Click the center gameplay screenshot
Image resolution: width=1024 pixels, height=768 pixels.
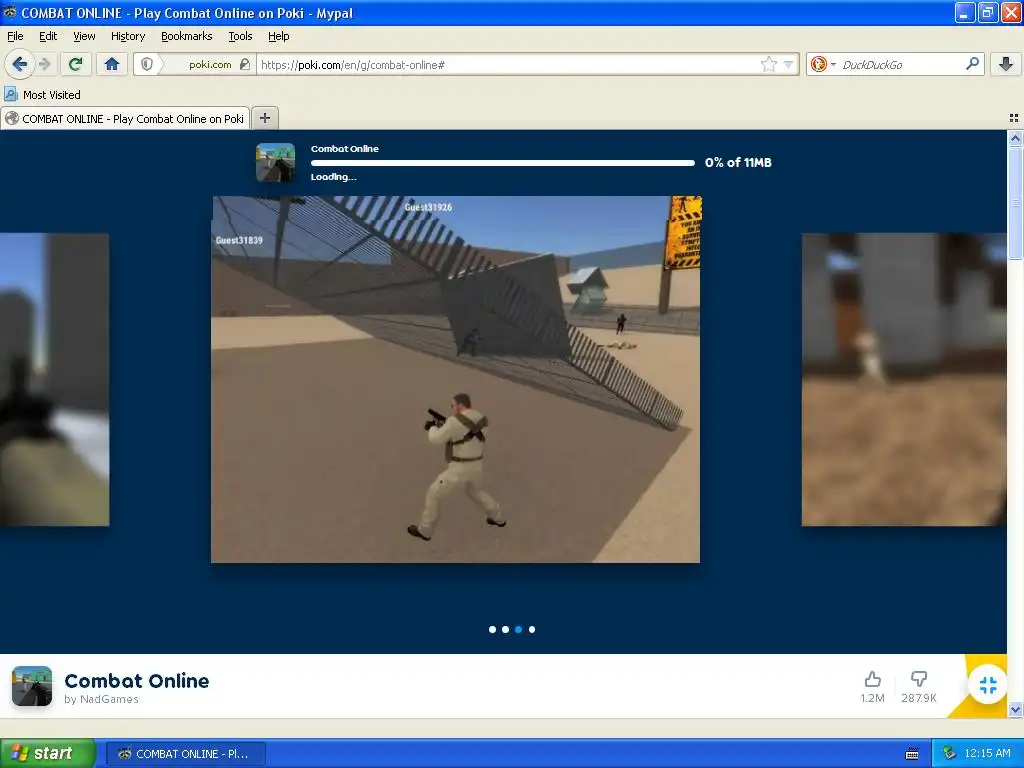[x=455, y=379]
